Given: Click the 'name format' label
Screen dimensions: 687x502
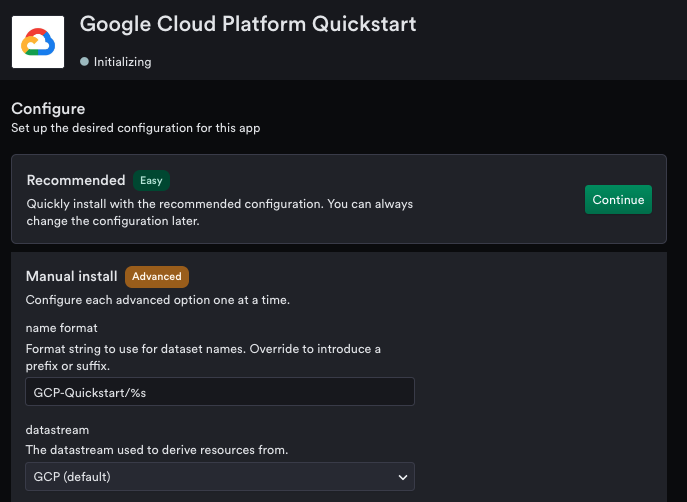Looking at the screenshot, I should tap(61, 328).
